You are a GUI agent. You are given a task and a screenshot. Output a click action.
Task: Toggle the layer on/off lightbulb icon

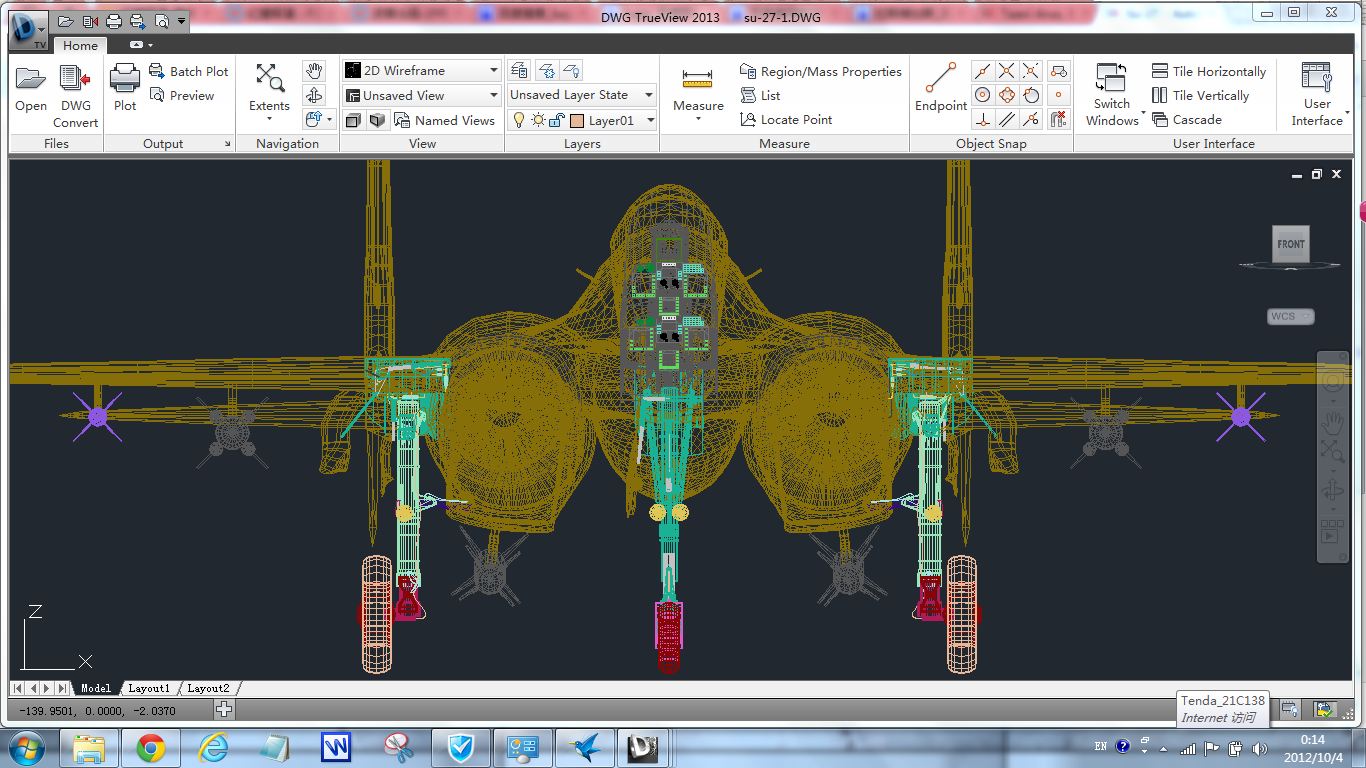pos(519,120)
